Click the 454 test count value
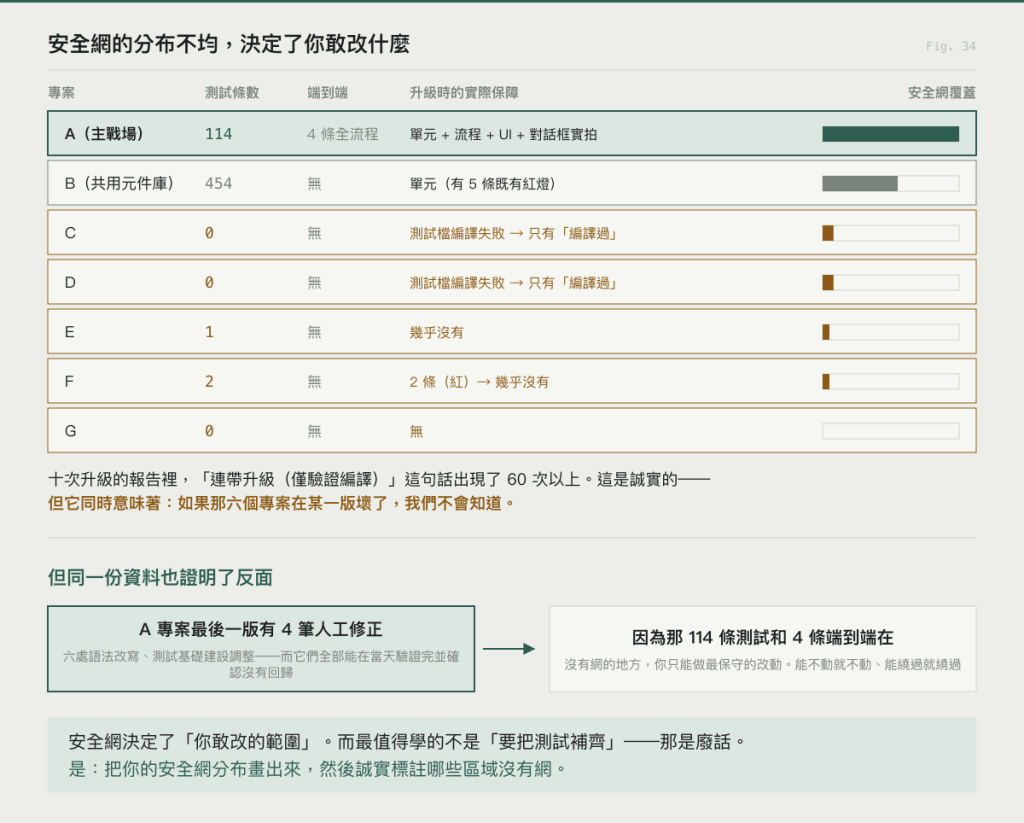Screen dimensions: 1024x823 pos(218,184)
